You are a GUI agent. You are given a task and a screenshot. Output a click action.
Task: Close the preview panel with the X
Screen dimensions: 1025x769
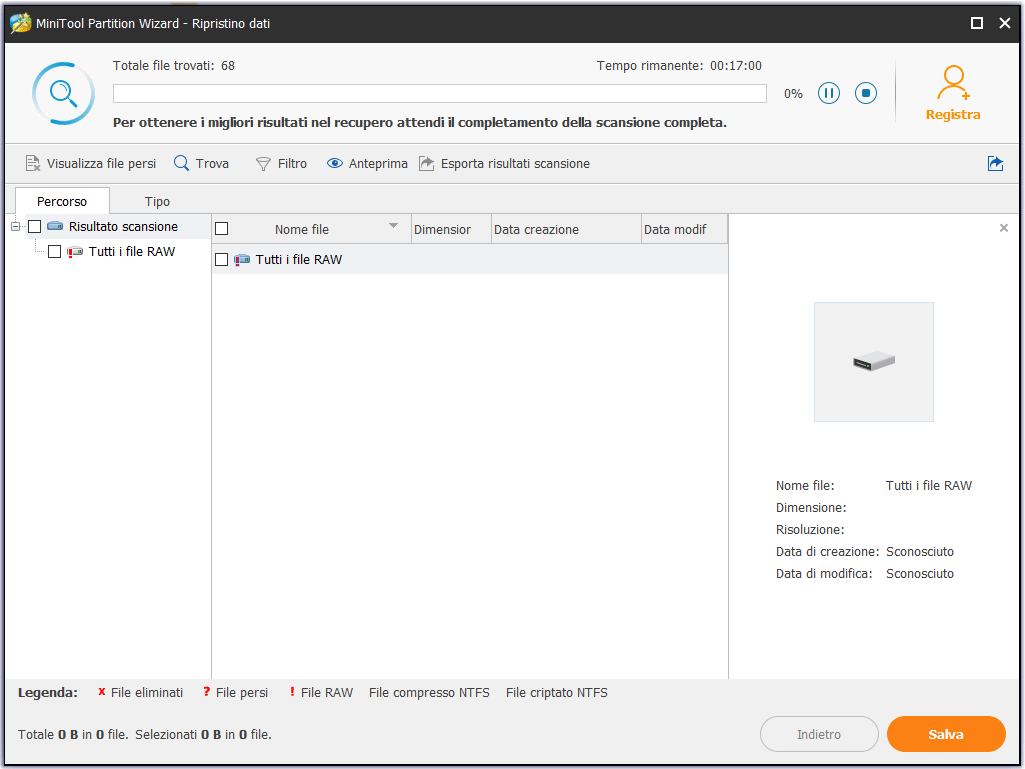(x=1003, y=228)
